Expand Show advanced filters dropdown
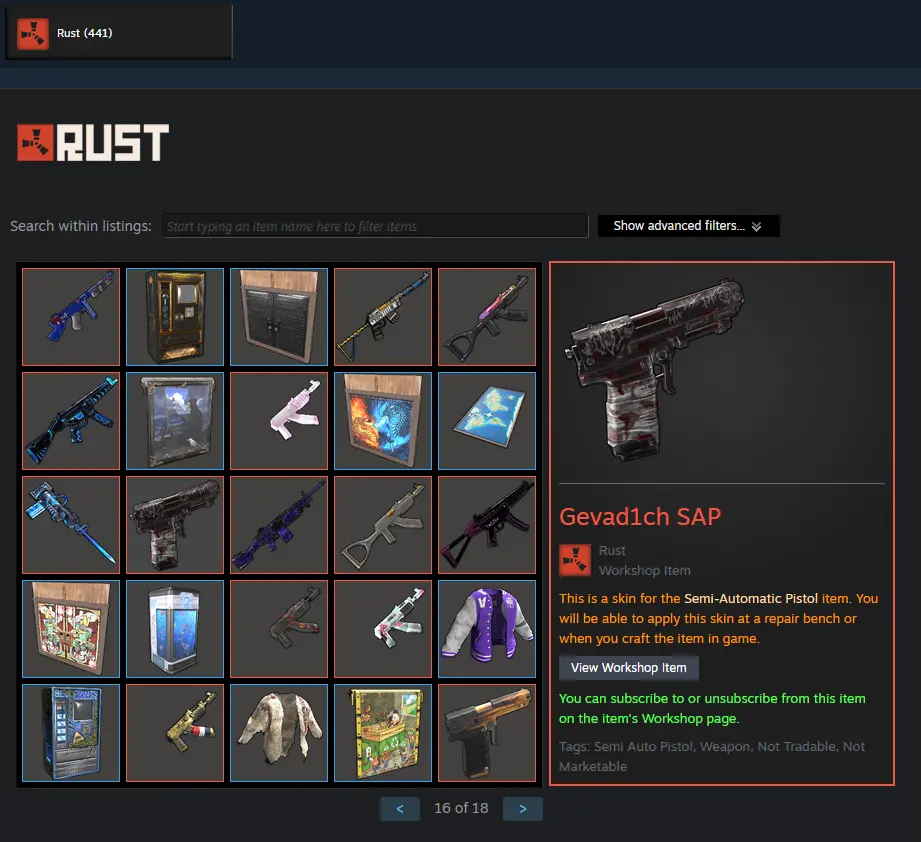Viewport: 921px width, 842px height. tap(688, 226)
